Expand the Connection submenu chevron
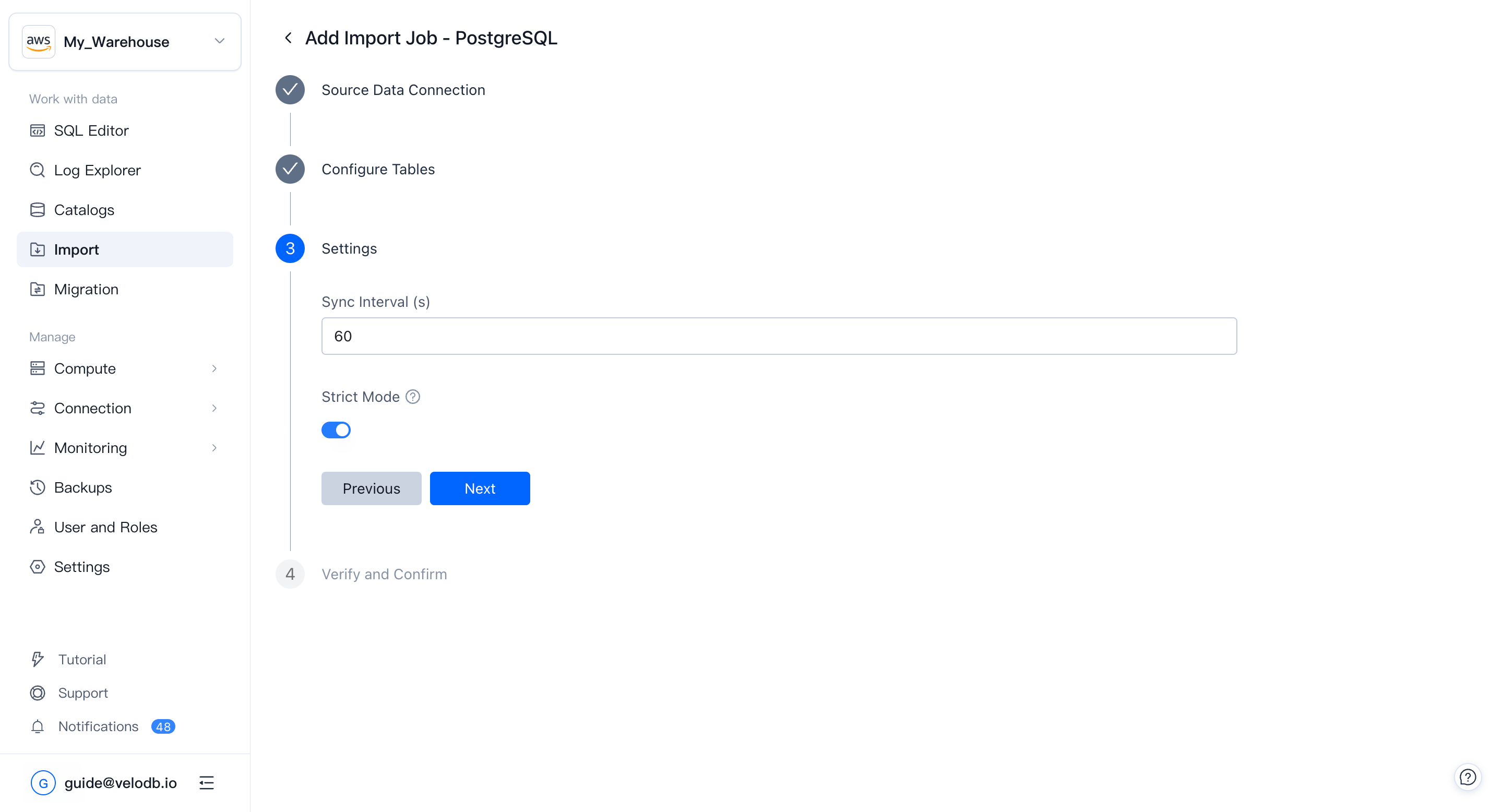 [x=214, y=408]
